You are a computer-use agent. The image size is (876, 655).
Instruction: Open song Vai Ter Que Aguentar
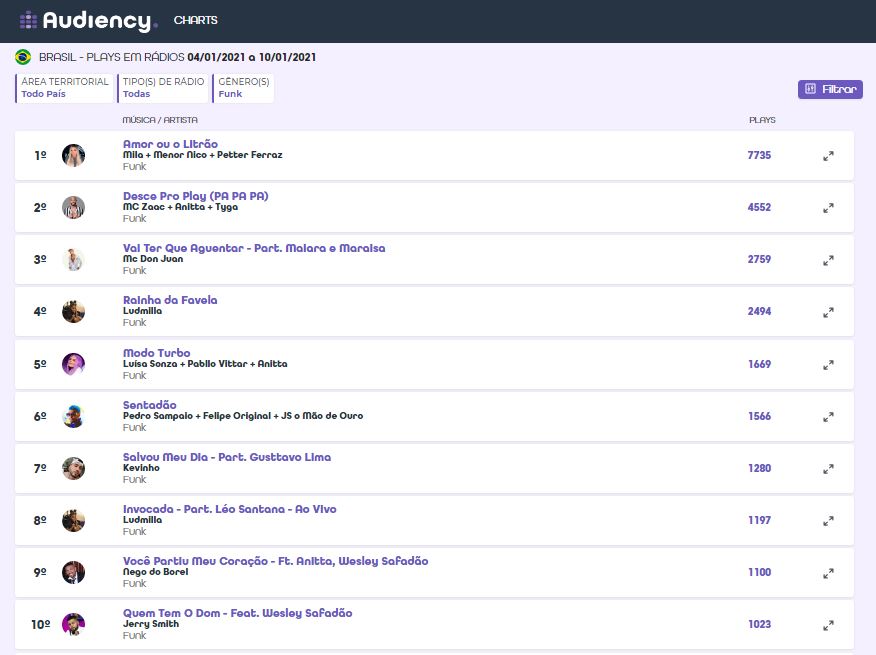point(254,248)
